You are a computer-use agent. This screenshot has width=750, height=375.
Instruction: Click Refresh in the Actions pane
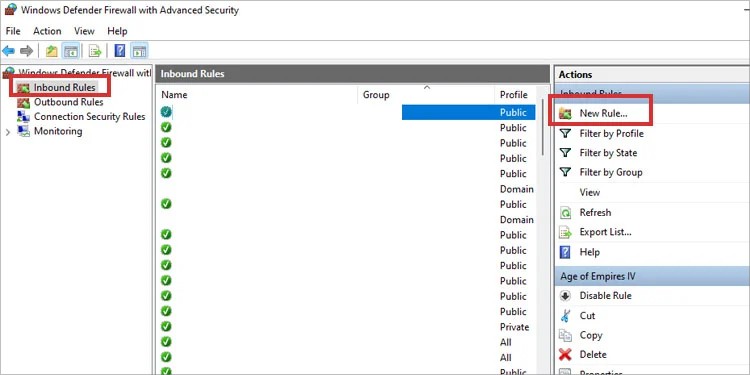tap(595, 212)
